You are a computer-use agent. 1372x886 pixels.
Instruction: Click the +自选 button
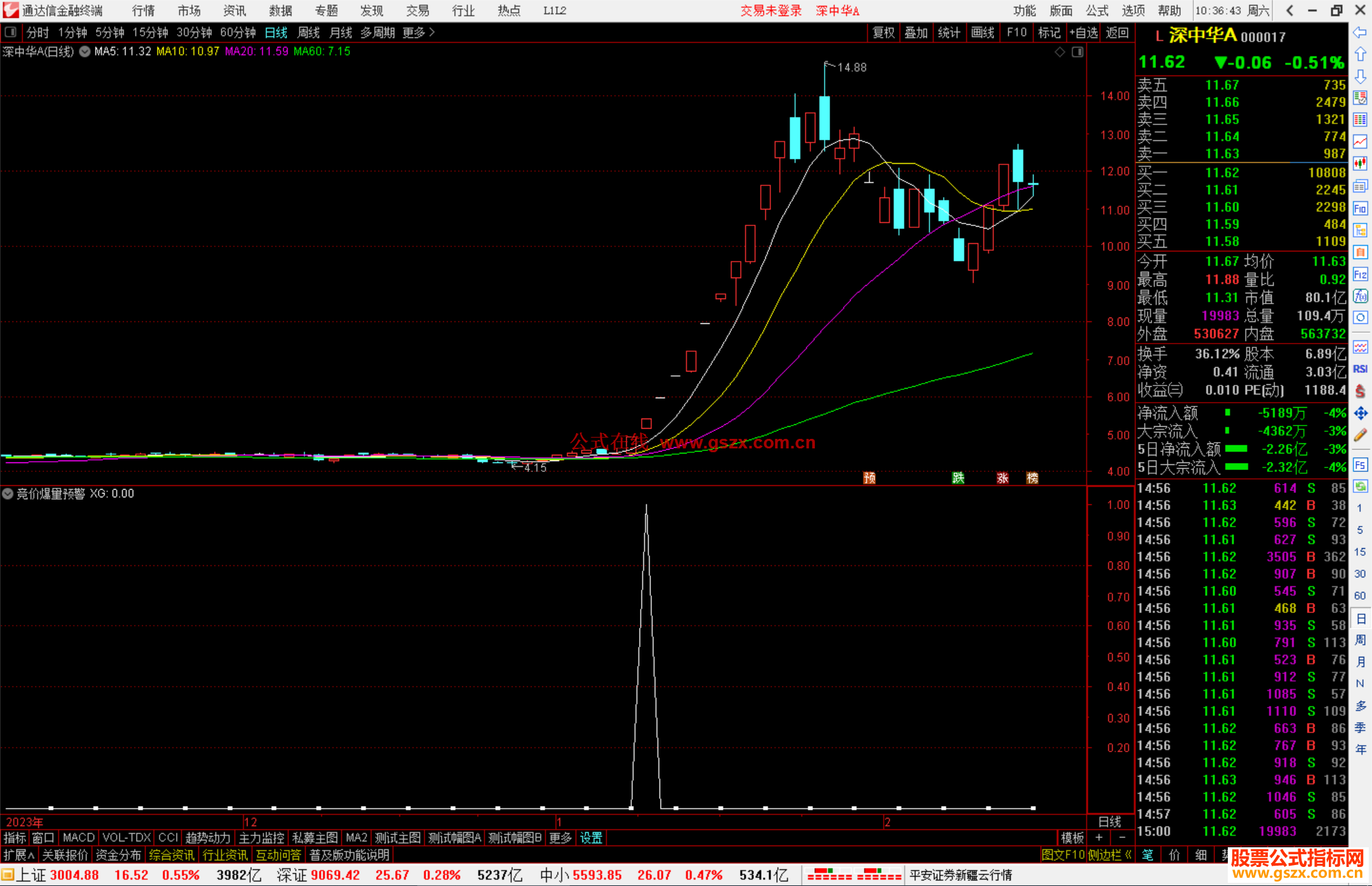pos(1083,32)
